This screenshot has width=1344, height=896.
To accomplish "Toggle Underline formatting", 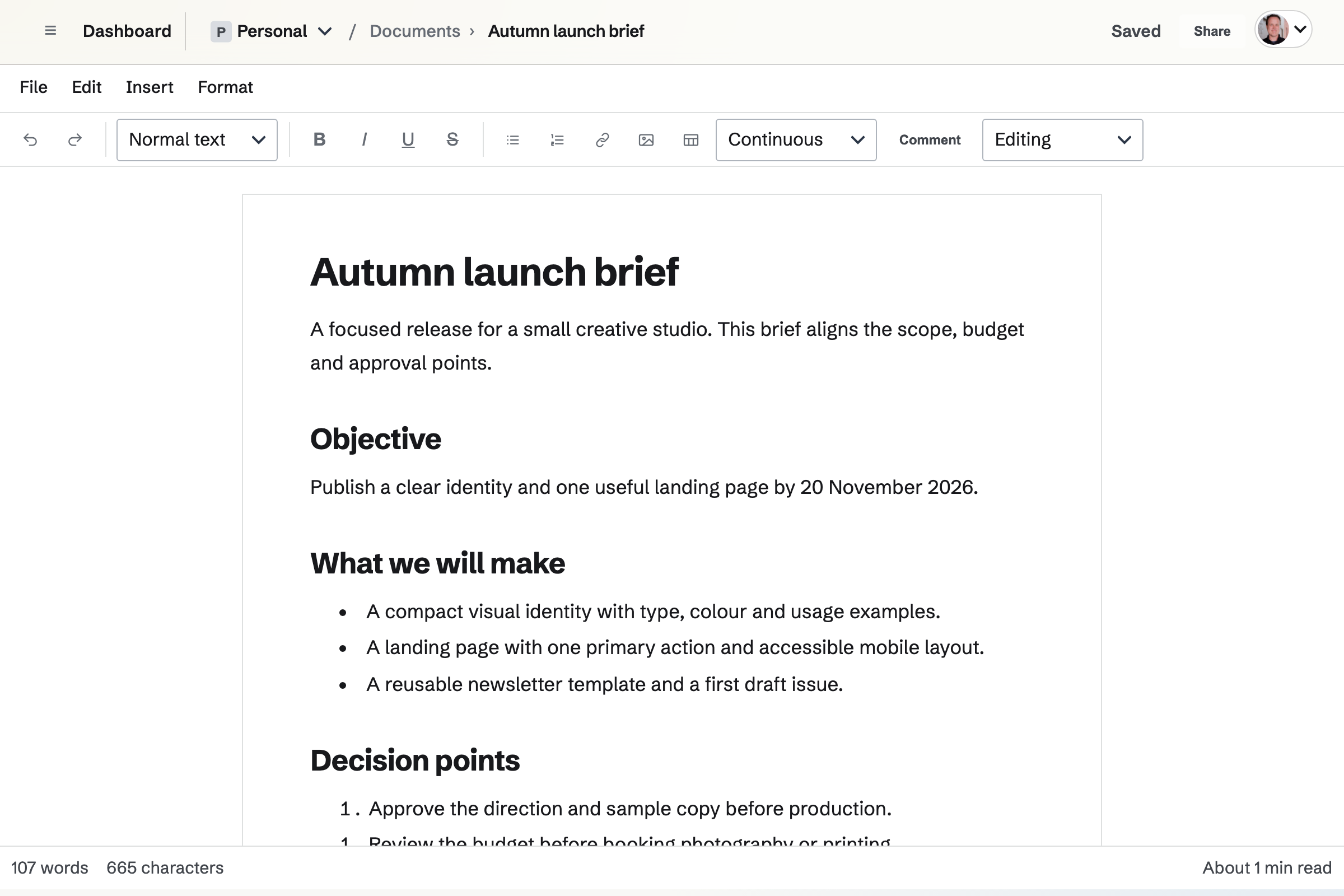I will [x=408, y=140].
